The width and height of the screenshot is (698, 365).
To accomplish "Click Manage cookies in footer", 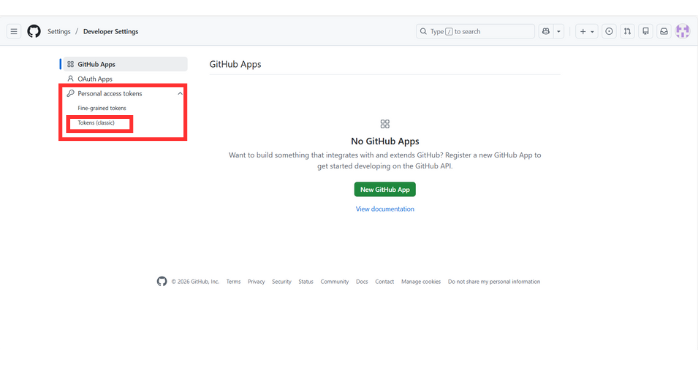I will pos(421,282).
